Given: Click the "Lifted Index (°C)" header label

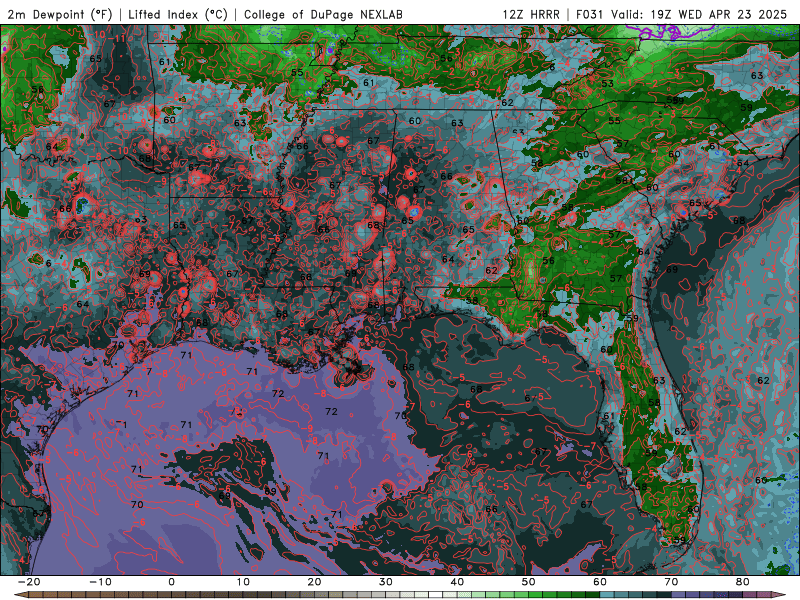Looking at the screenshot, I should coord(178,14).
